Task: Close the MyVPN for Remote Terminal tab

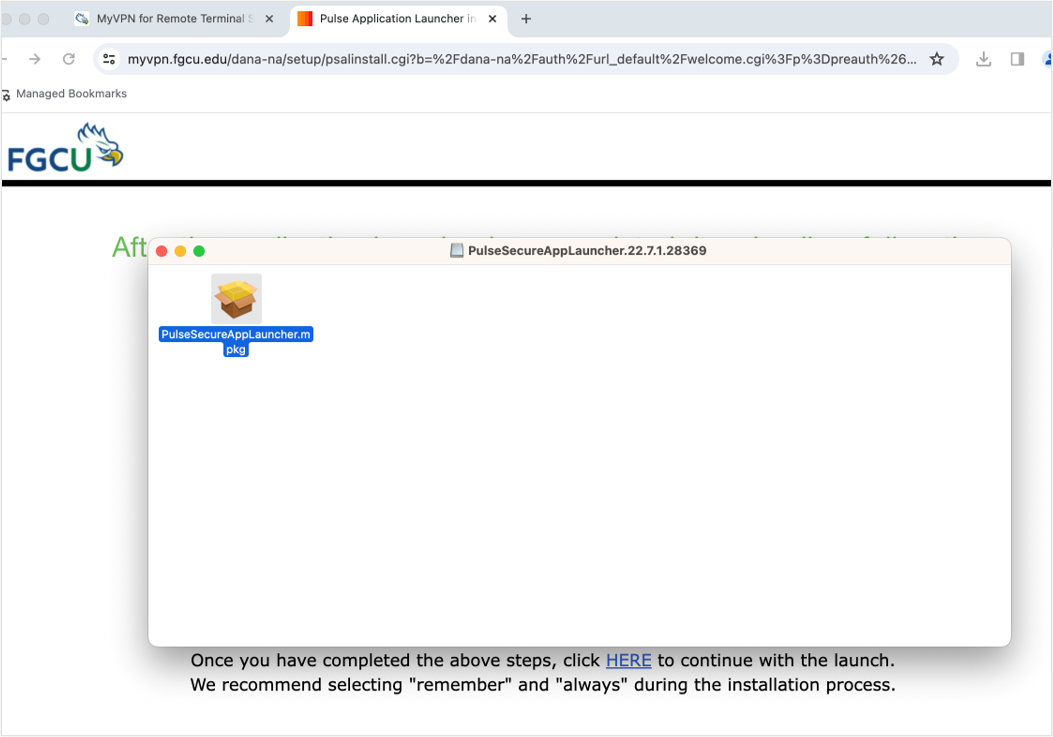Action: click(x=269, y=19)
